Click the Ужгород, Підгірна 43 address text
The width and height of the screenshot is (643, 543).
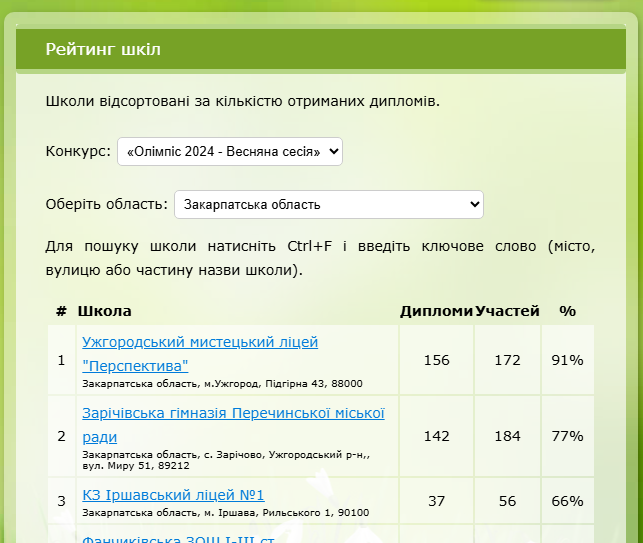(x=221, y=383)
